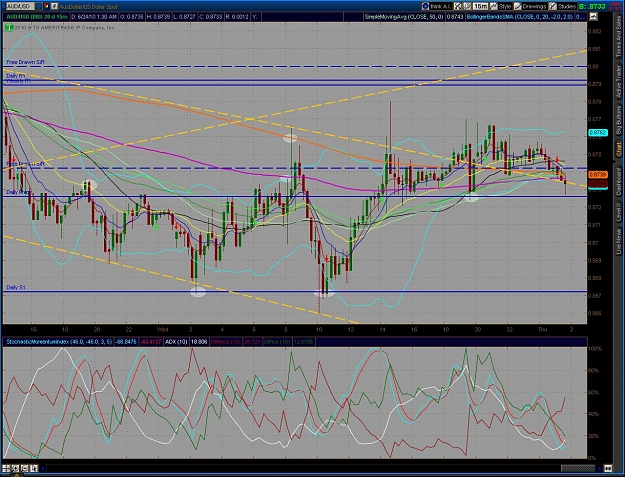625x477 pixels.
Task: Select the Chart side tab
Action: (x=619, y=149)
